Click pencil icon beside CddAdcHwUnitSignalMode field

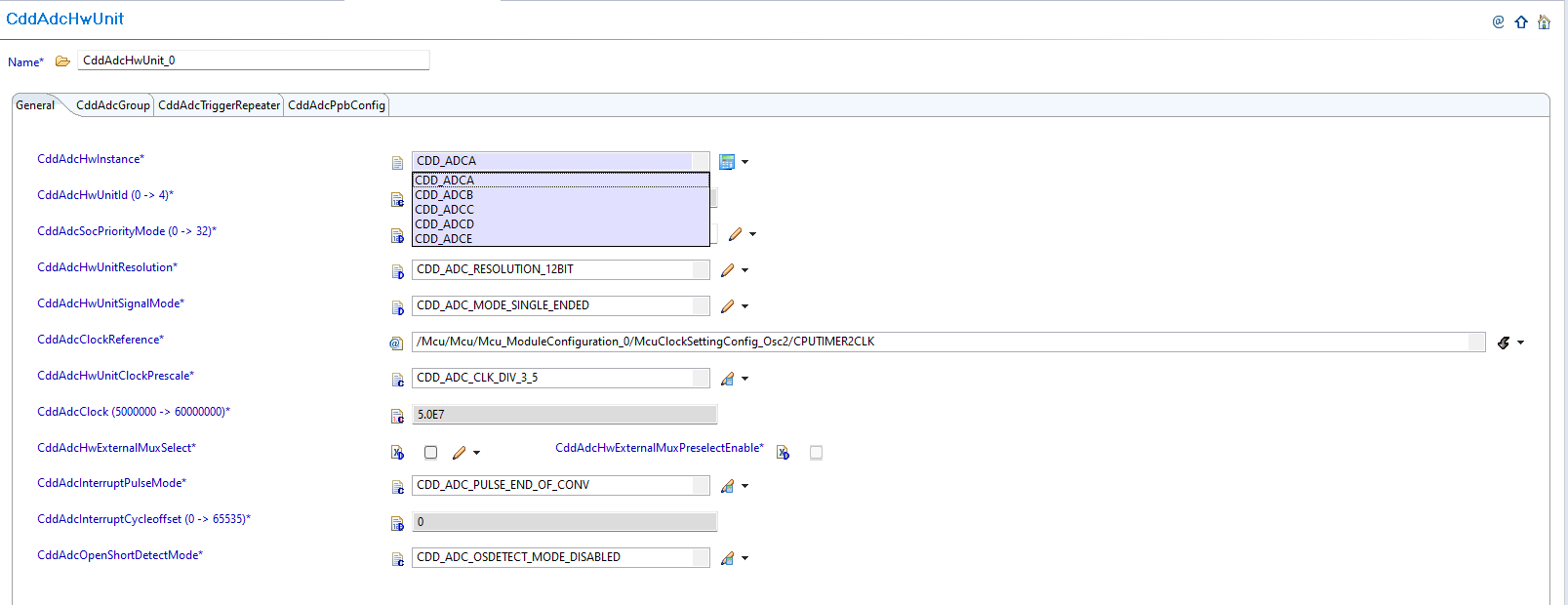click(727, 306)
